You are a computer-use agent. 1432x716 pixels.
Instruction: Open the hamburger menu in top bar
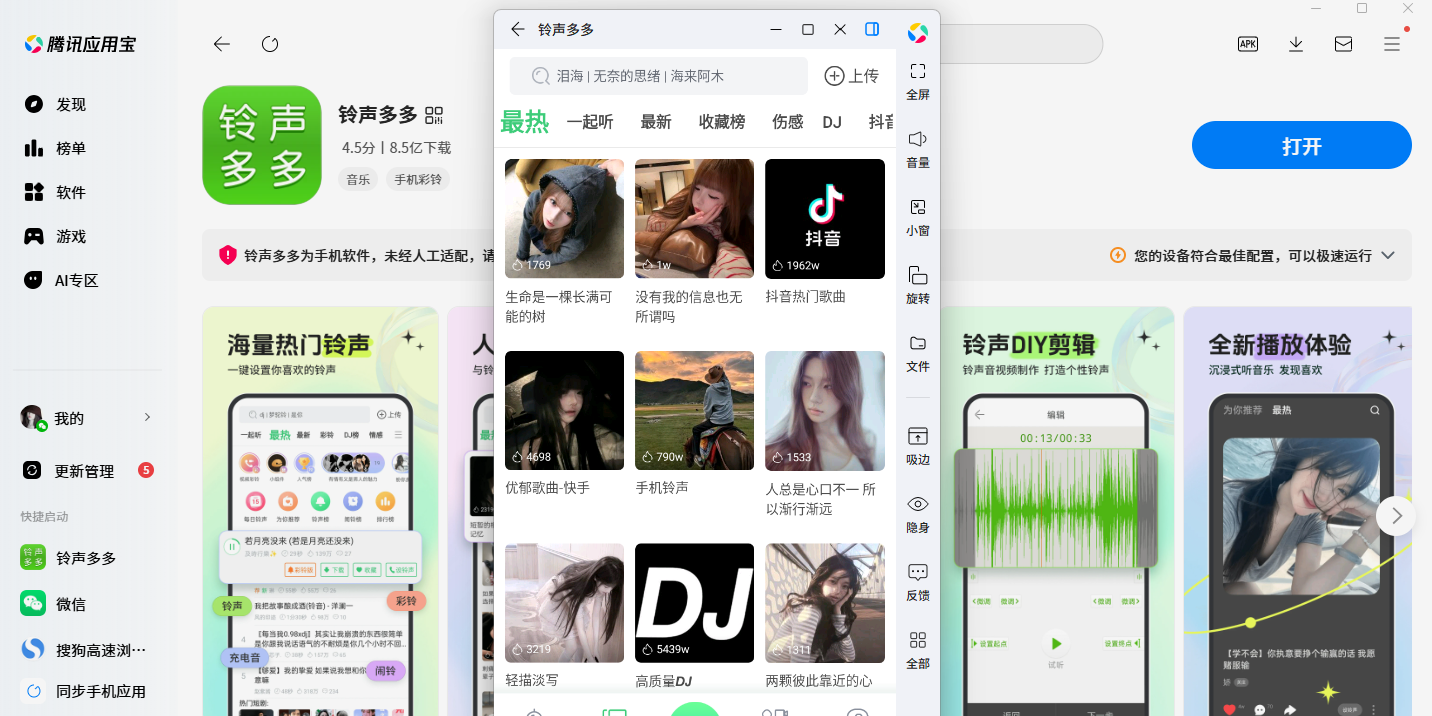tap(1392, 44)
